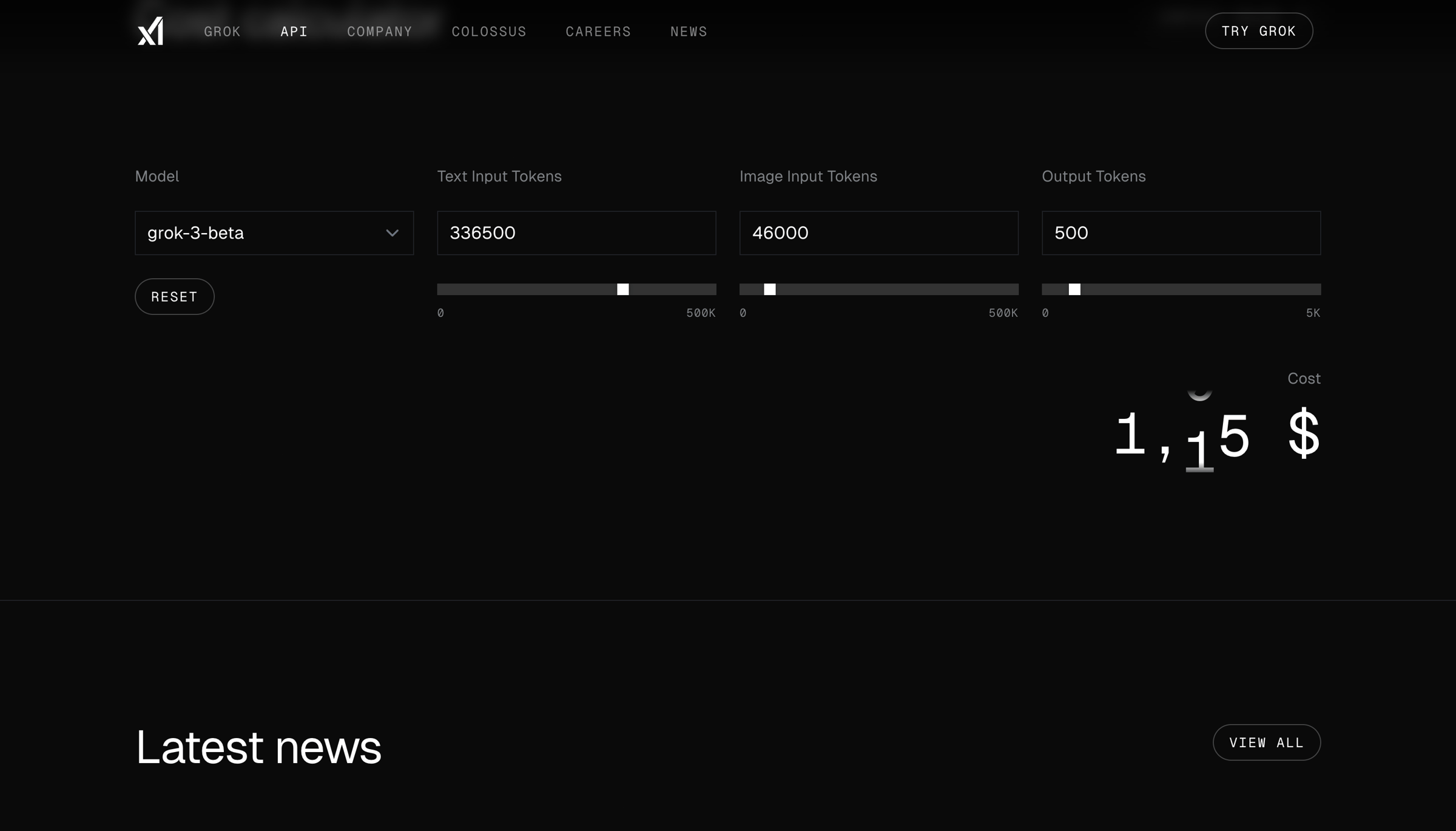
Task: Open the GROK nav menu item
Action: (x=222, y=32)
